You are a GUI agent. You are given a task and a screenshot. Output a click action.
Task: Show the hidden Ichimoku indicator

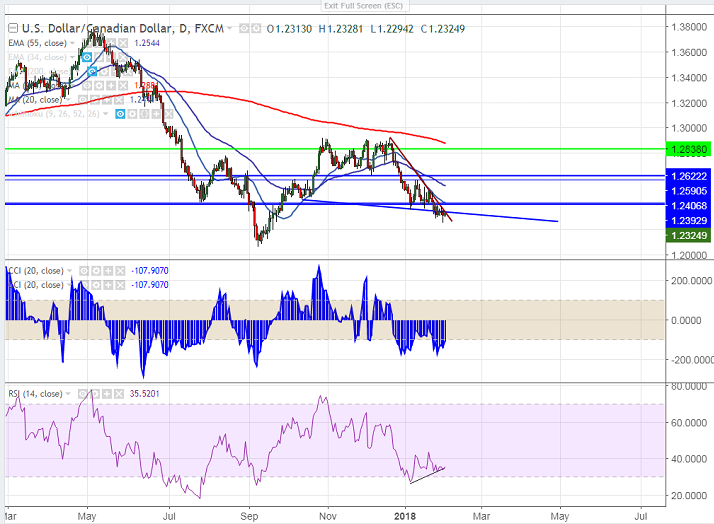click(120, 114)
